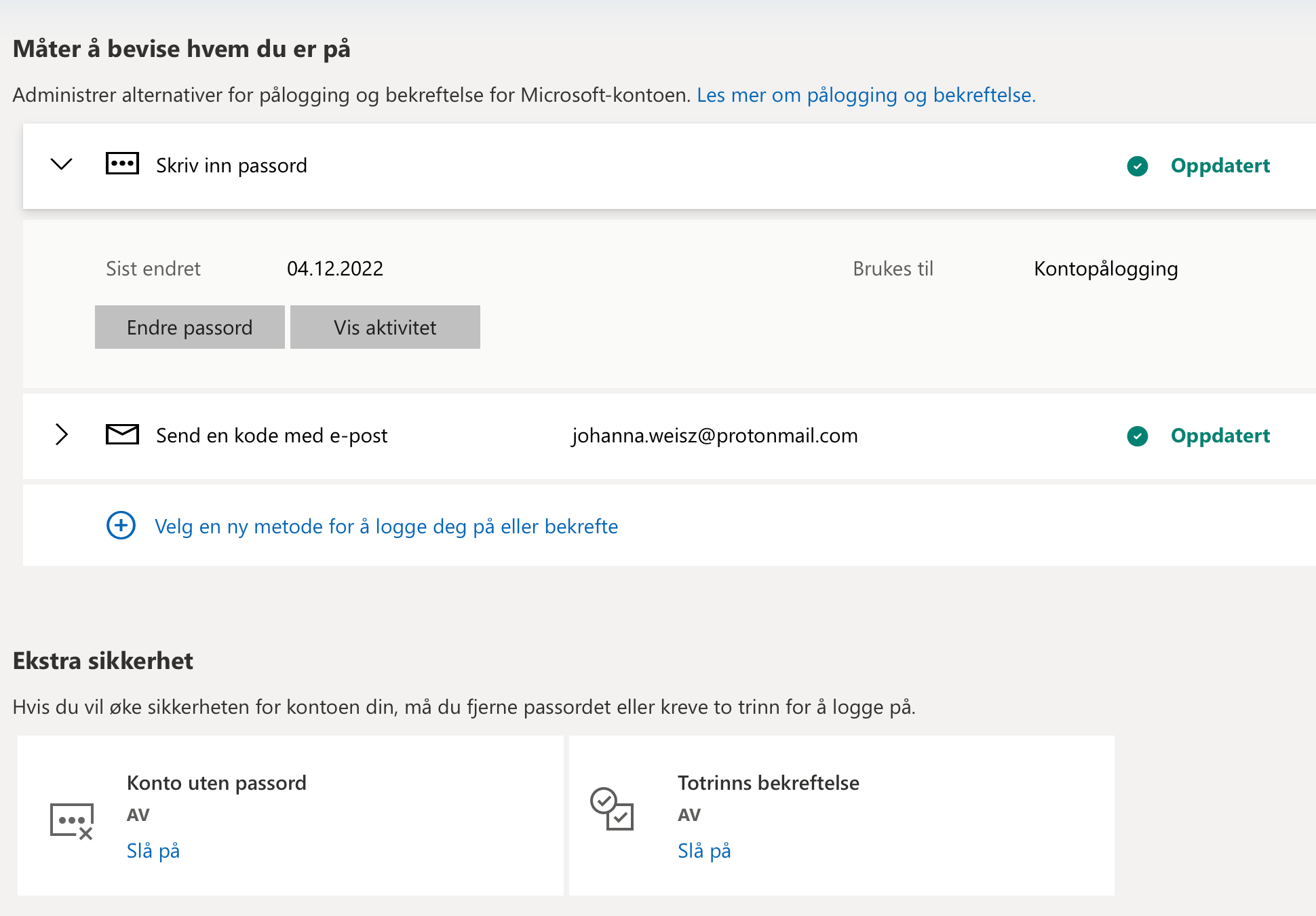Collapse the Skriv inn passord section
The width and height of the screenshot is (1316, 916).
[62, 164]
